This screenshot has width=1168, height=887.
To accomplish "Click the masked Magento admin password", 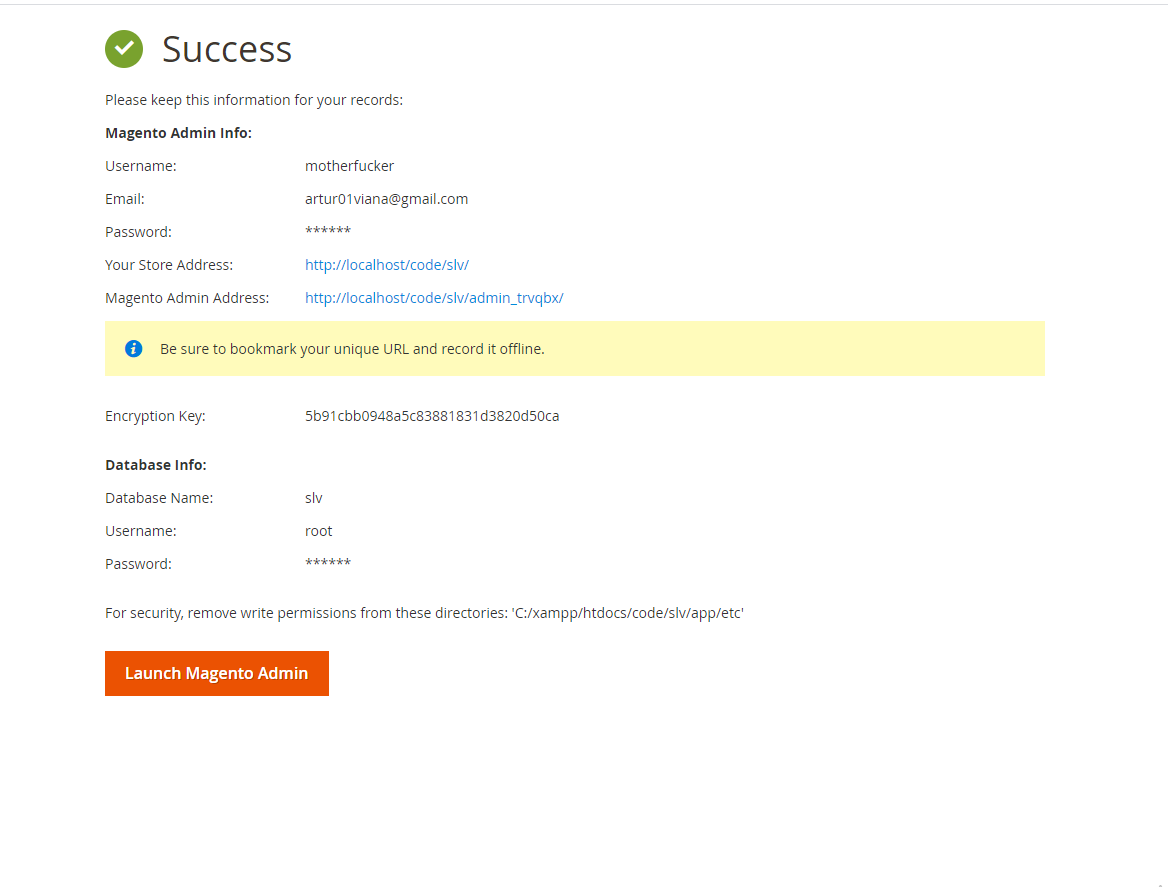I will tap(327, 233).
